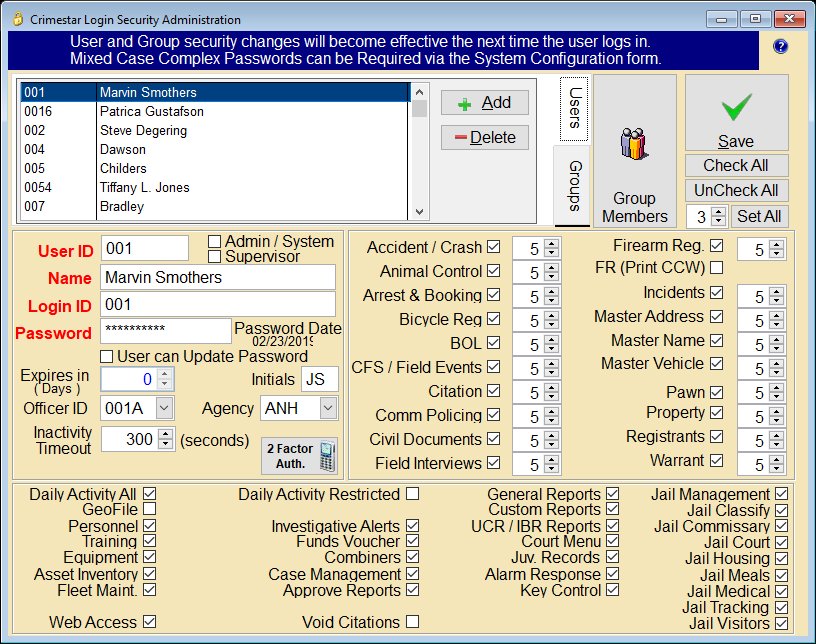Toggle the Civil Documents checkbox
The width and height of the screenshot is (816, 644).
coord(493,439)
